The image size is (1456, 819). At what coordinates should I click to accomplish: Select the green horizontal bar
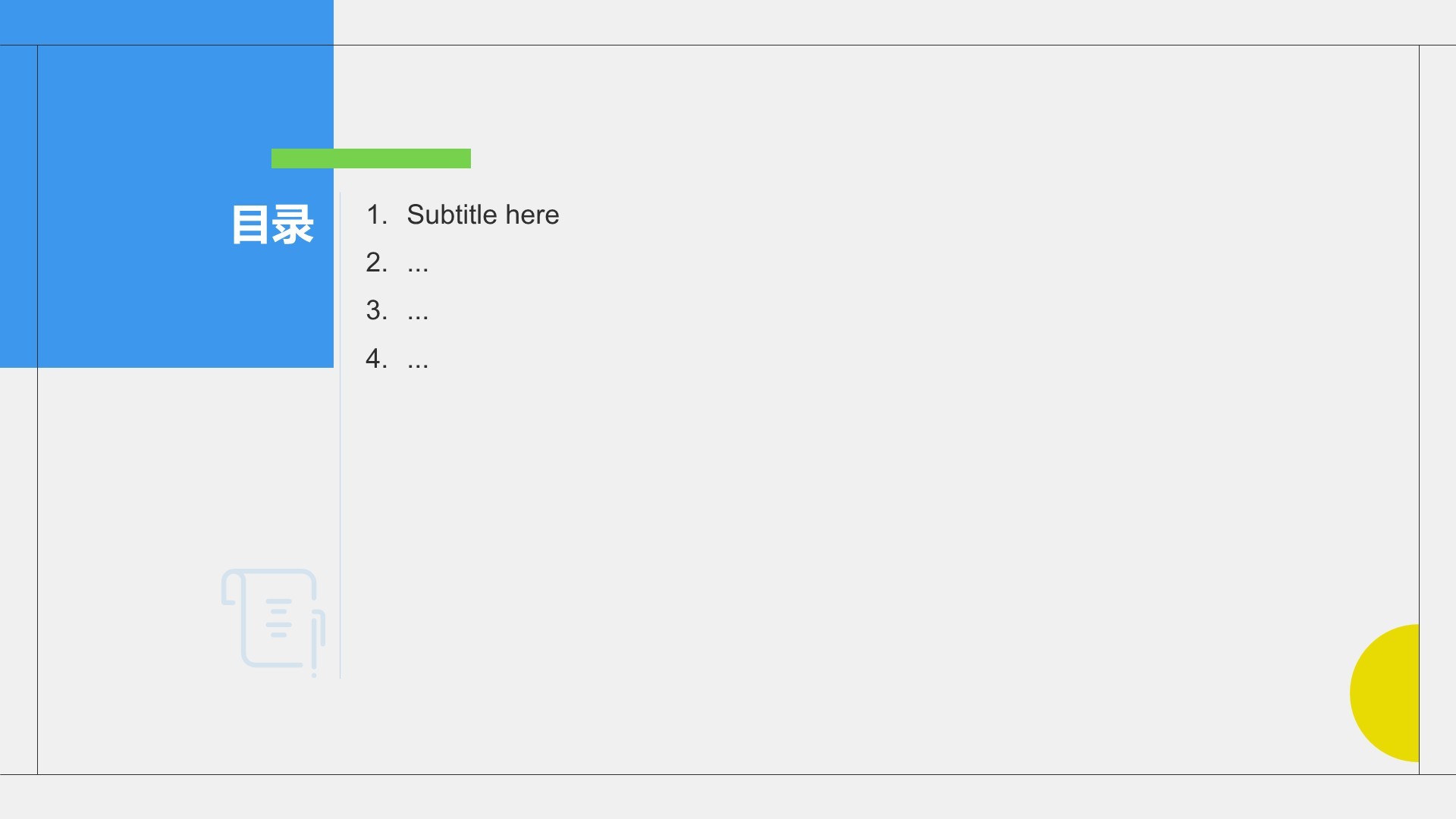point(371,158)
